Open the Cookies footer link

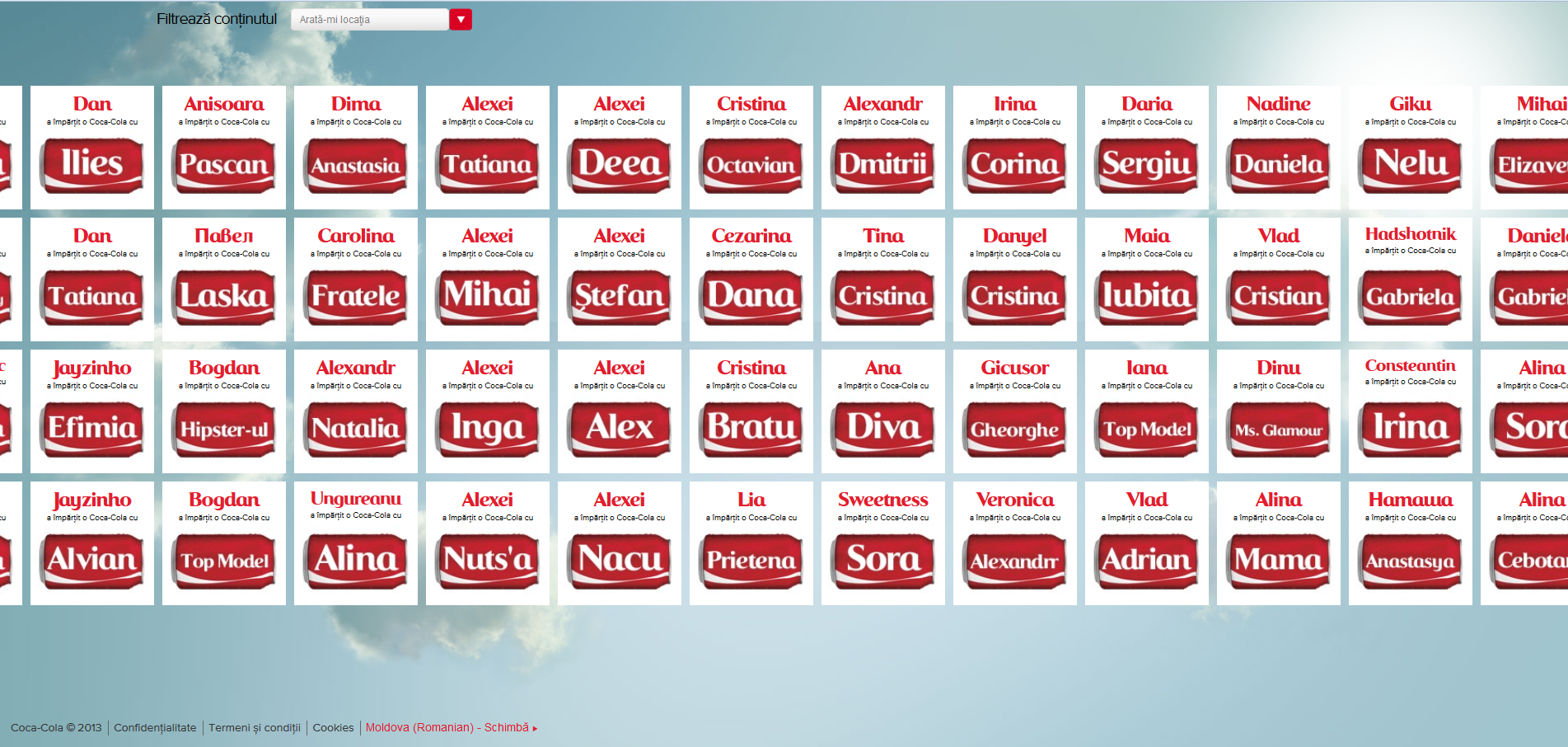coord(333,727)
